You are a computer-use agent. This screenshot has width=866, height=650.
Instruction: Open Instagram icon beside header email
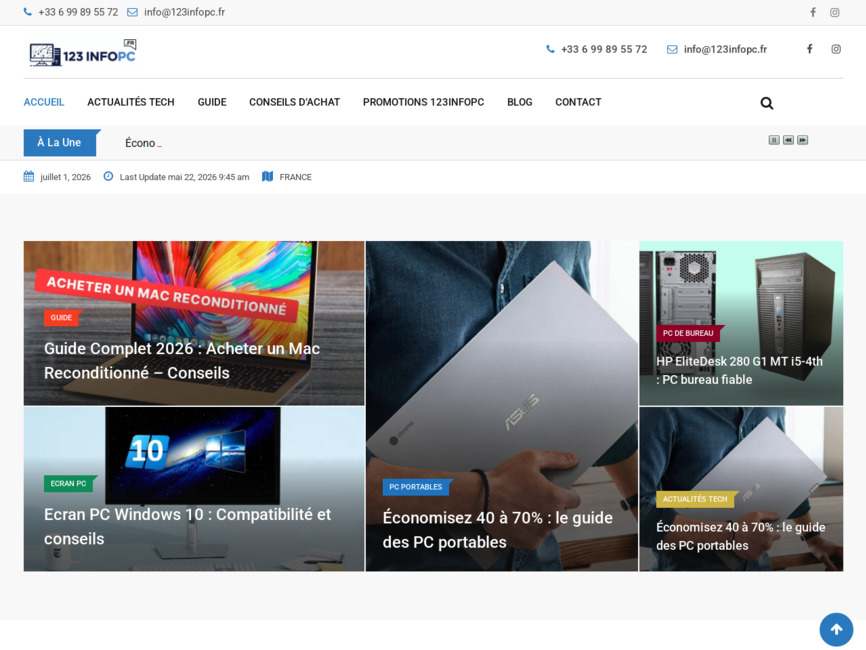click(x=836, y=49)
